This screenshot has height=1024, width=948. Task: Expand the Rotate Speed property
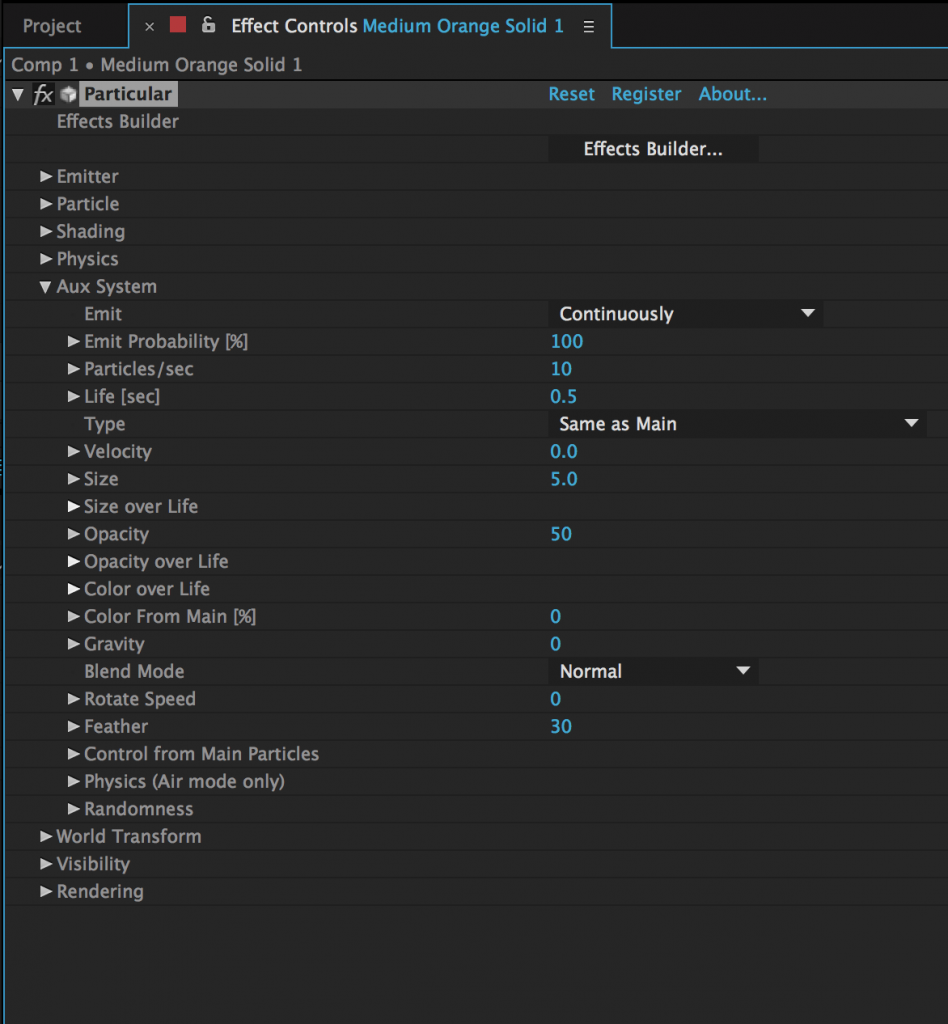click(x=73, y=699)
